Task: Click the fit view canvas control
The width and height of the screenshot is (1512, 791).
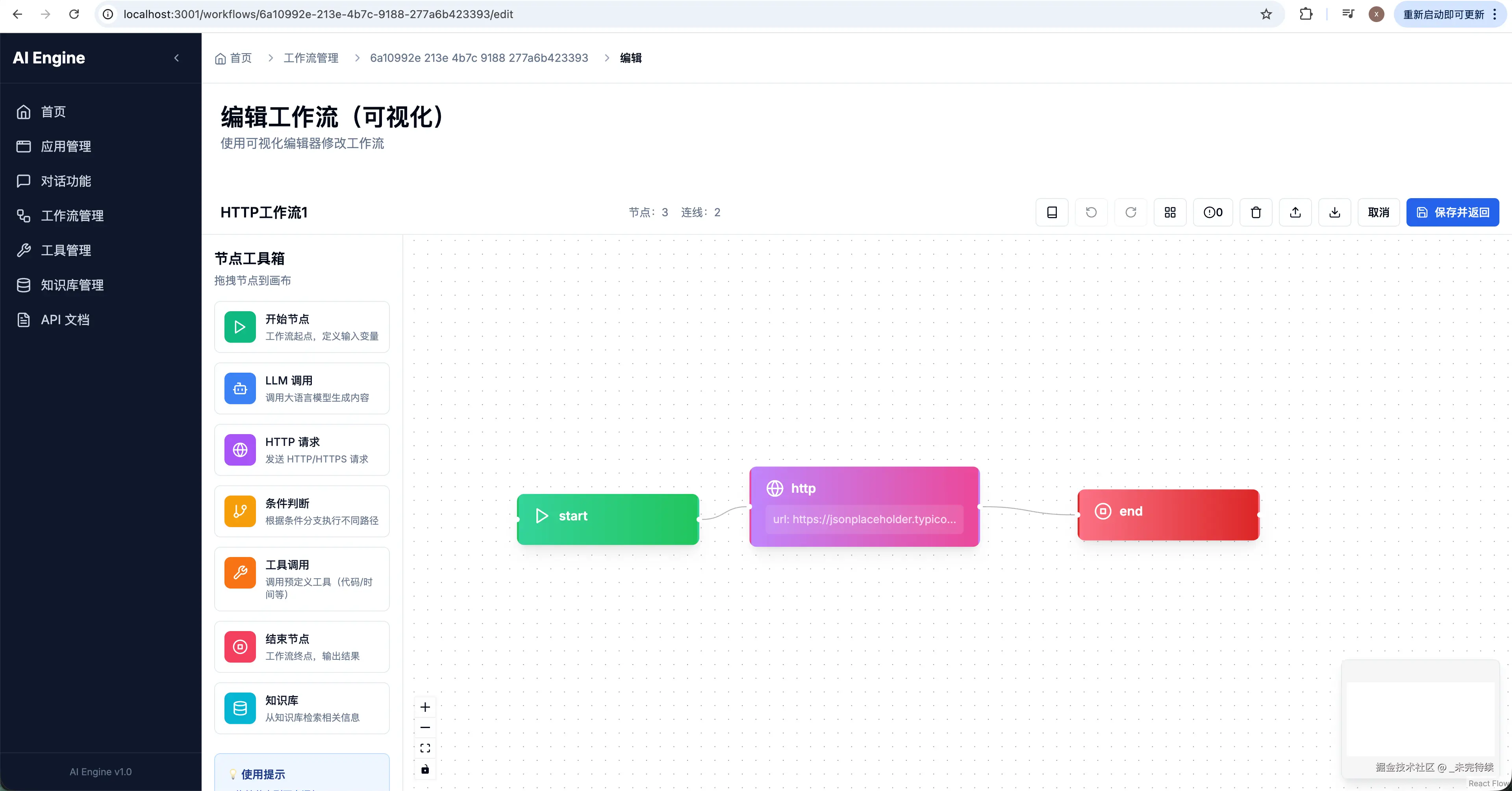Action: [x=425, y=748]
